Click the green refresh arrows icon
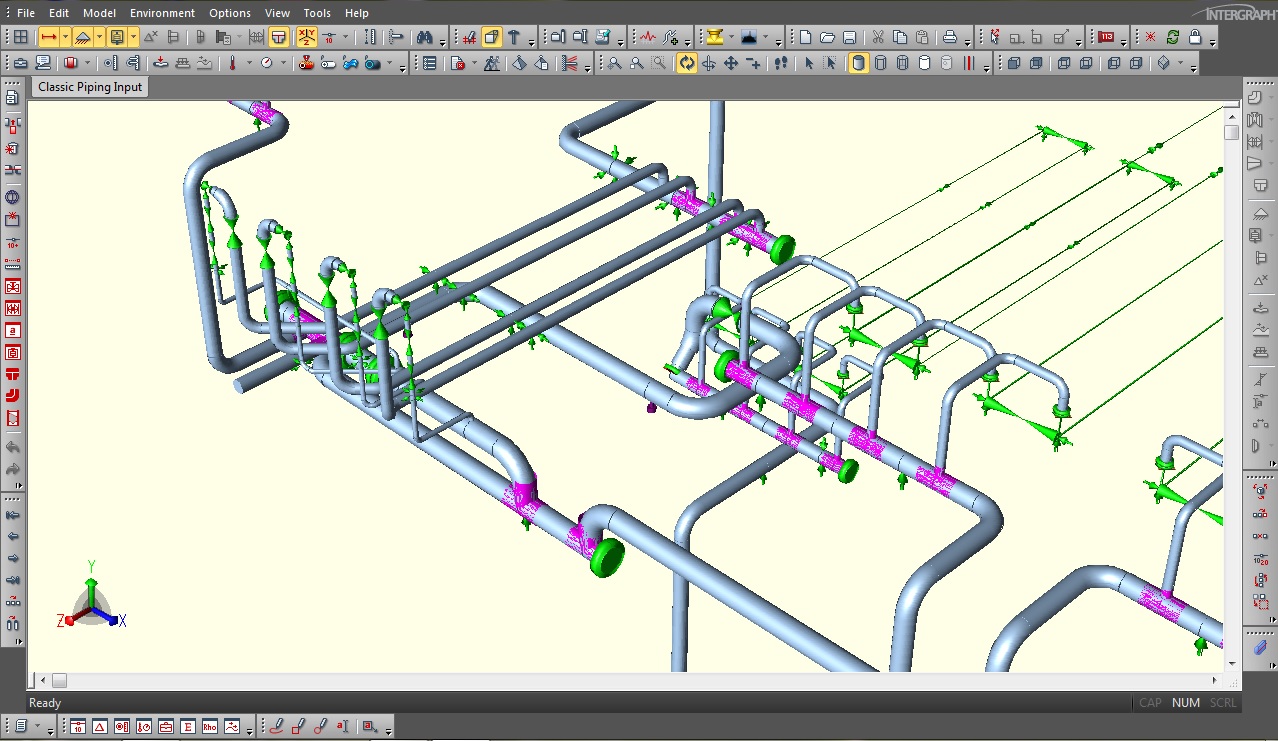This screenshot has width=1278, height=741. (x=1172, y=38)
